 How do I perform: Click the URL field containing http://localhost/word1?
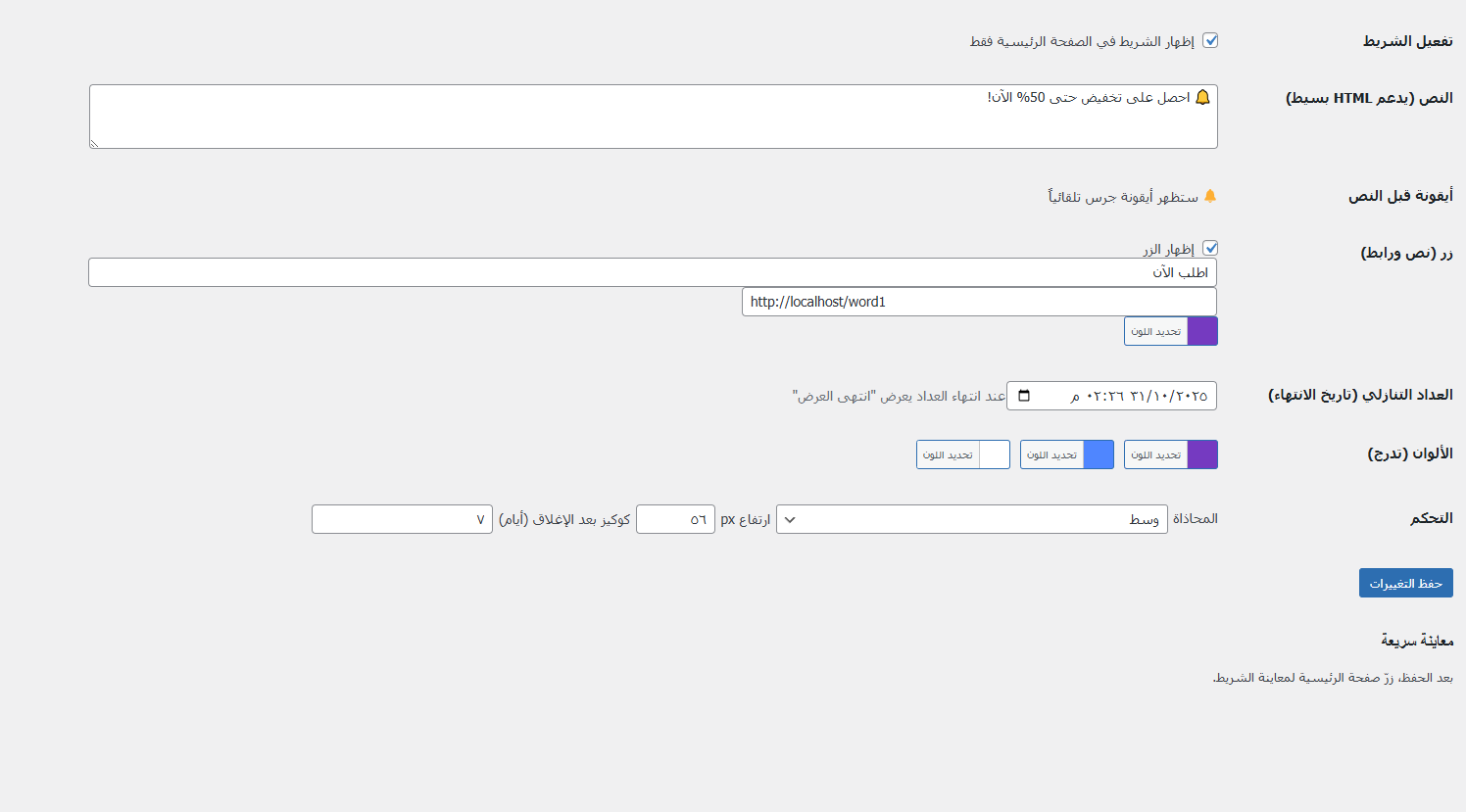(x=978, y=302)
